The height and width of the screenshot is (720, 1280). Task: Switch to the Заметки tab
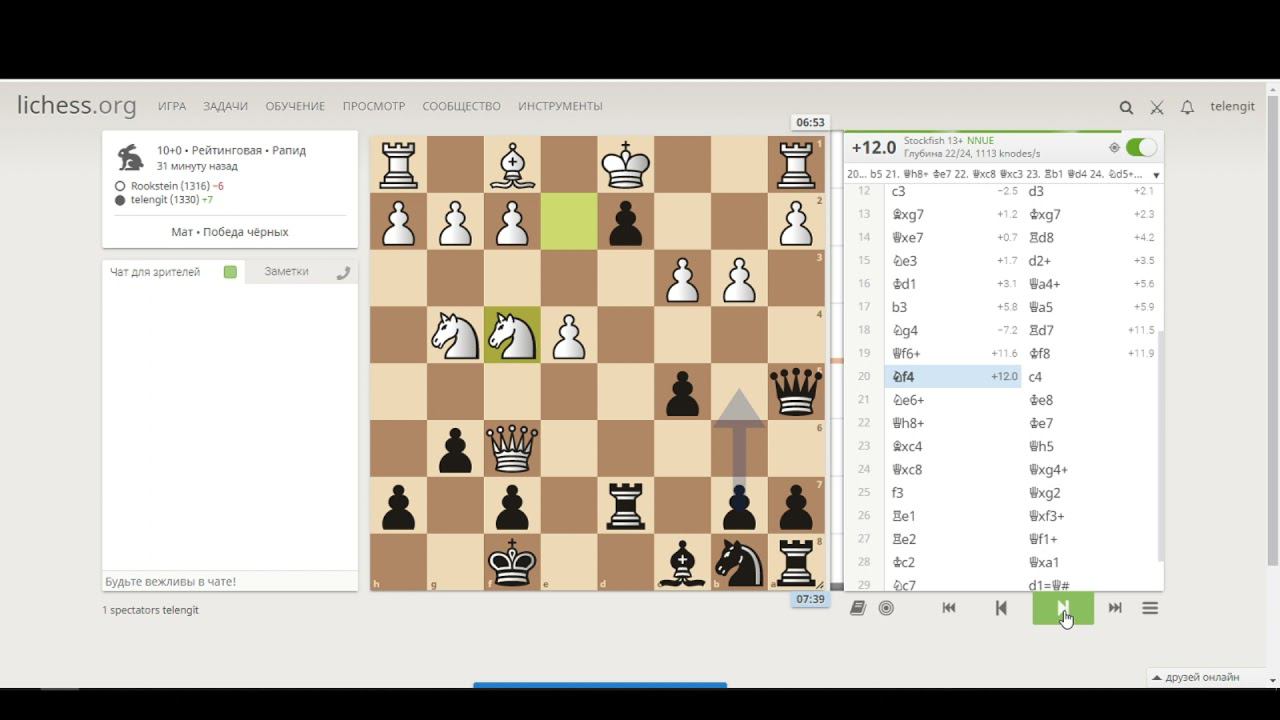(x=286, y=272)
